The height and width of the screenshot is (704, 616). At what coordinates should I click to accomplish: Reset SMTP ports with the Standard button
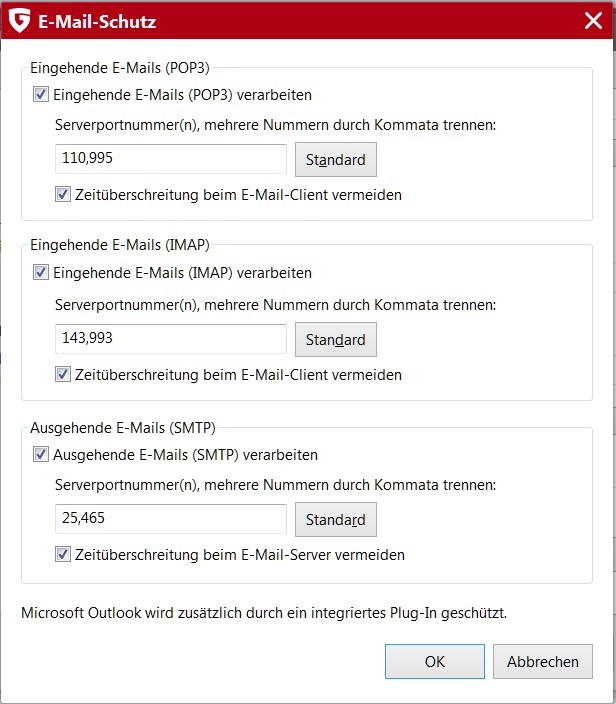[x=335, y=520]
